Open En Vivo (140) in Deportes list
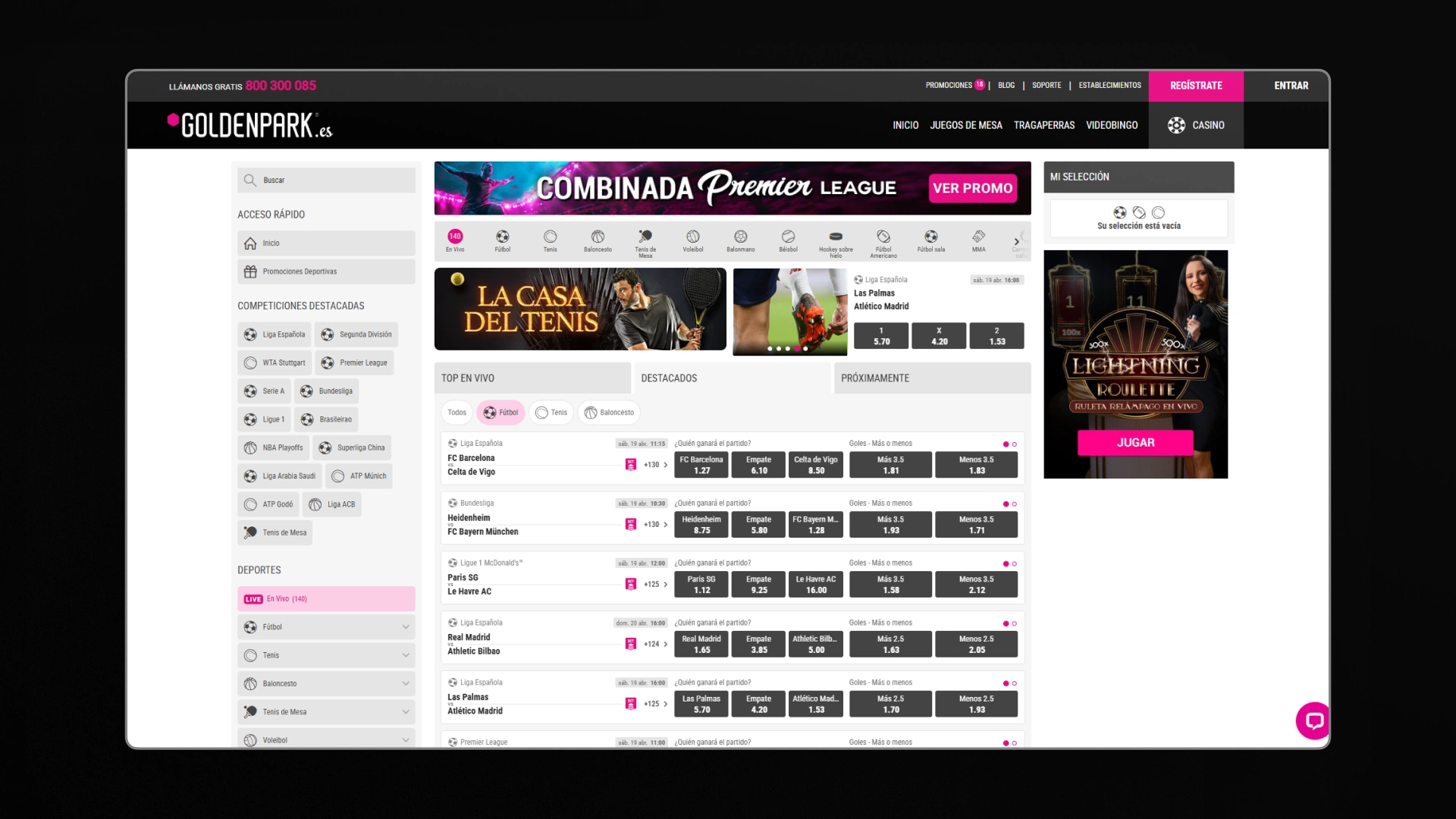Viewport: 1456px width, 819px height. click(x=326, y=599)
